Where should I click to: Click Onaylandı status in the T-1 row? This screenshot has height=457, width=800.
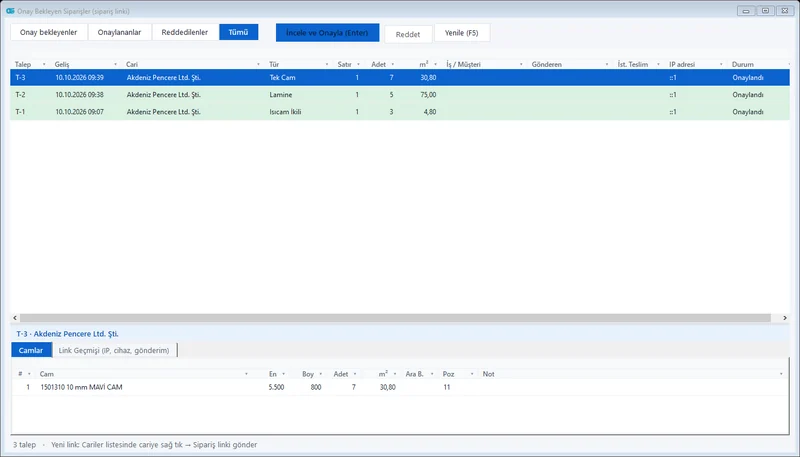click(748, 112)
